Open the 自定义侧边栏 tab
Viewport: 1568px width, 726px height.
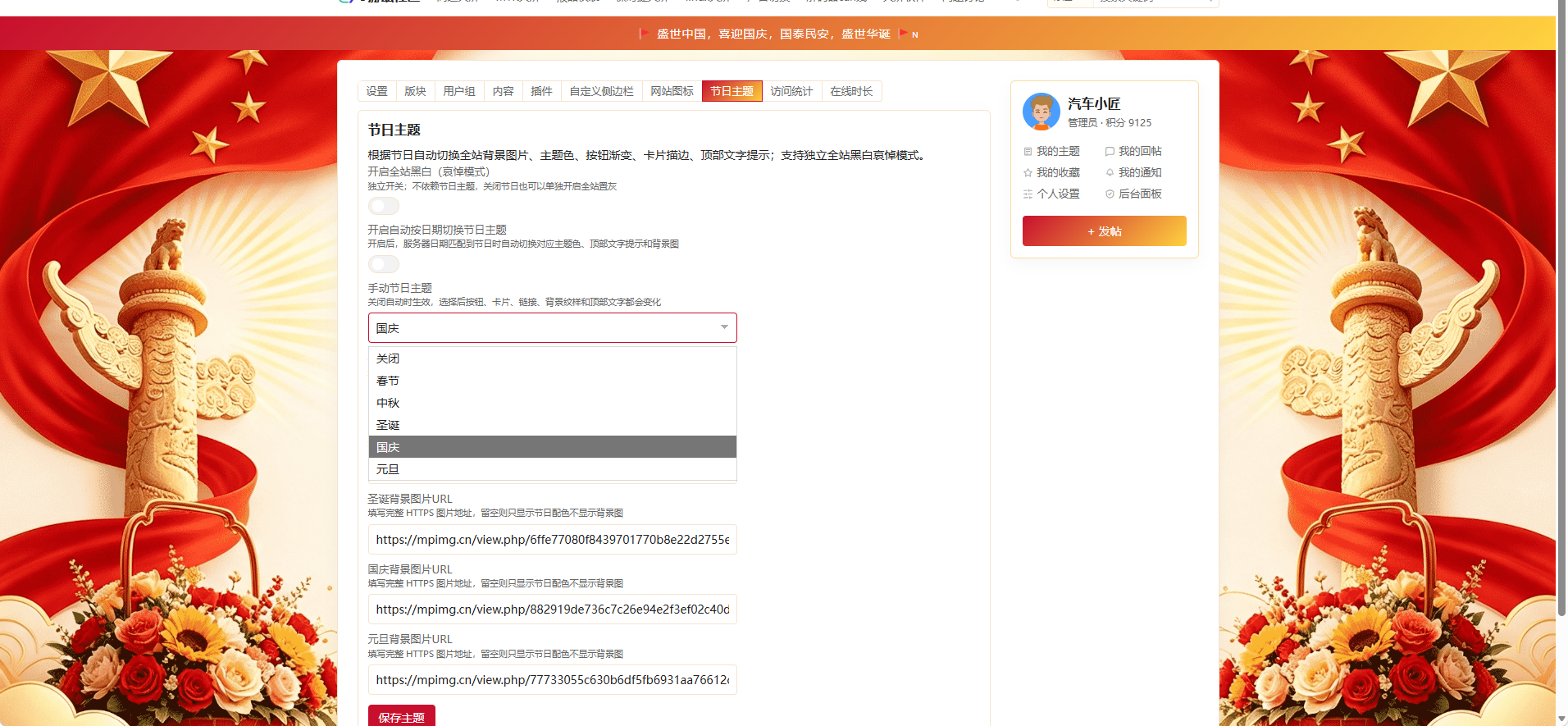coord(602,91)
